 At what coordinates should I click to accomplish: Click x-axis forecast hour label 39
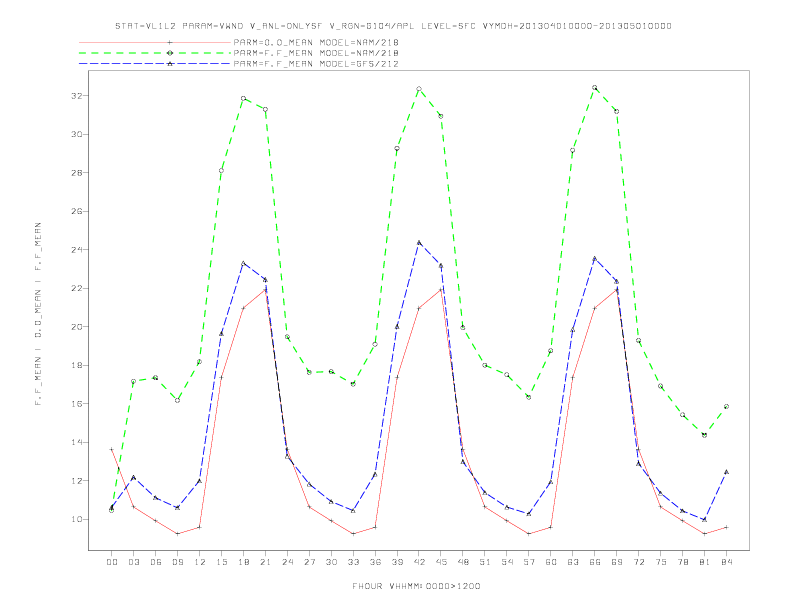tap(397, 562)
